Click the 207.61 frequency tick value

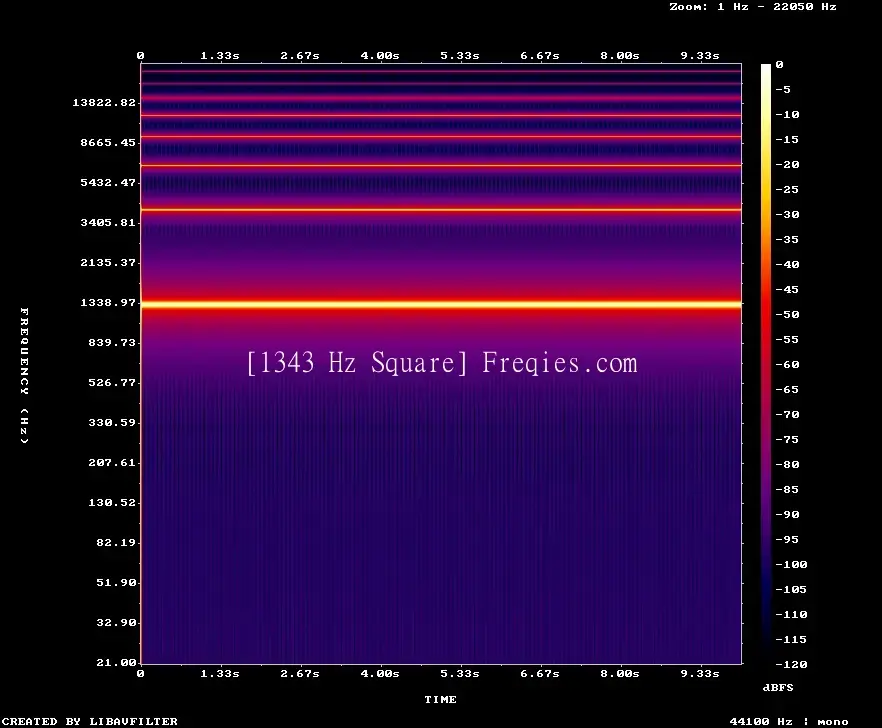pos(112,462)
